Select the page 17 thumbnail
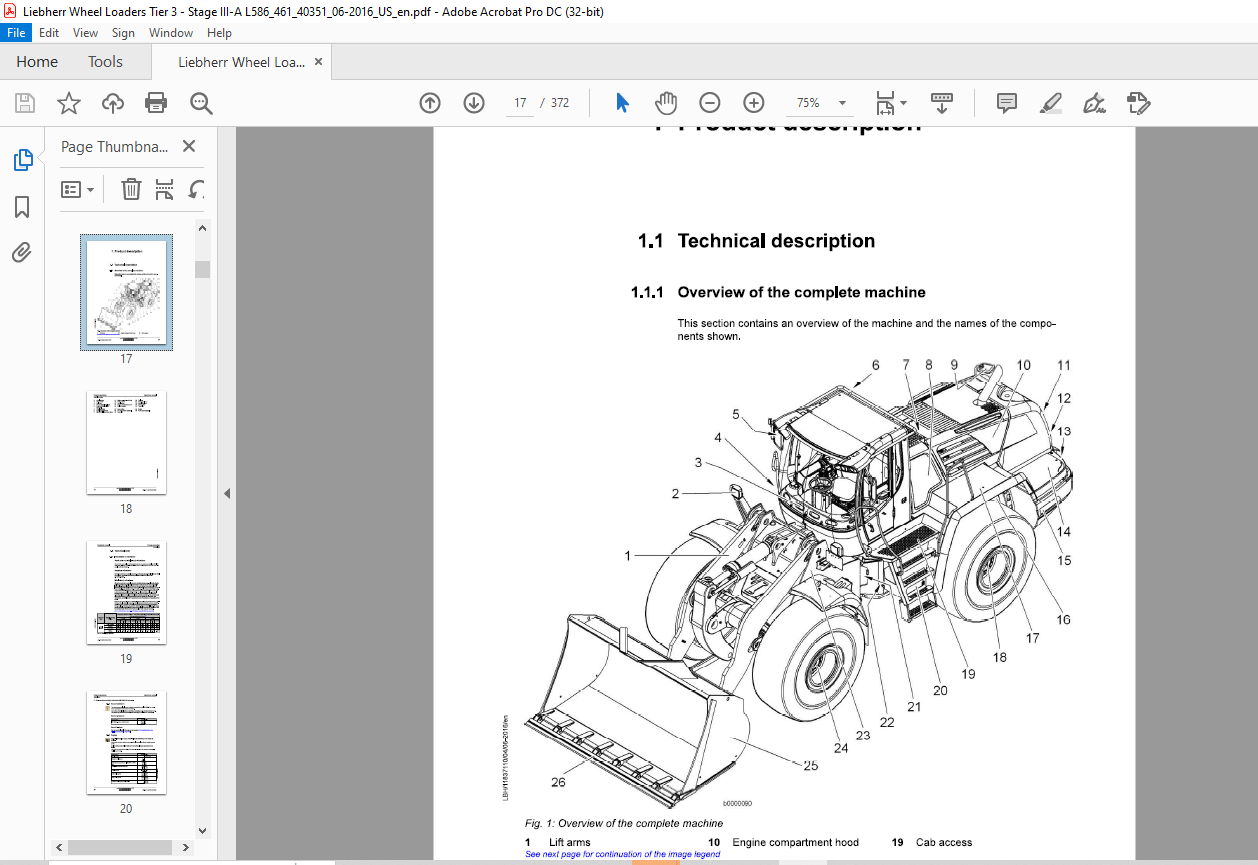 [x=126, y=292]
